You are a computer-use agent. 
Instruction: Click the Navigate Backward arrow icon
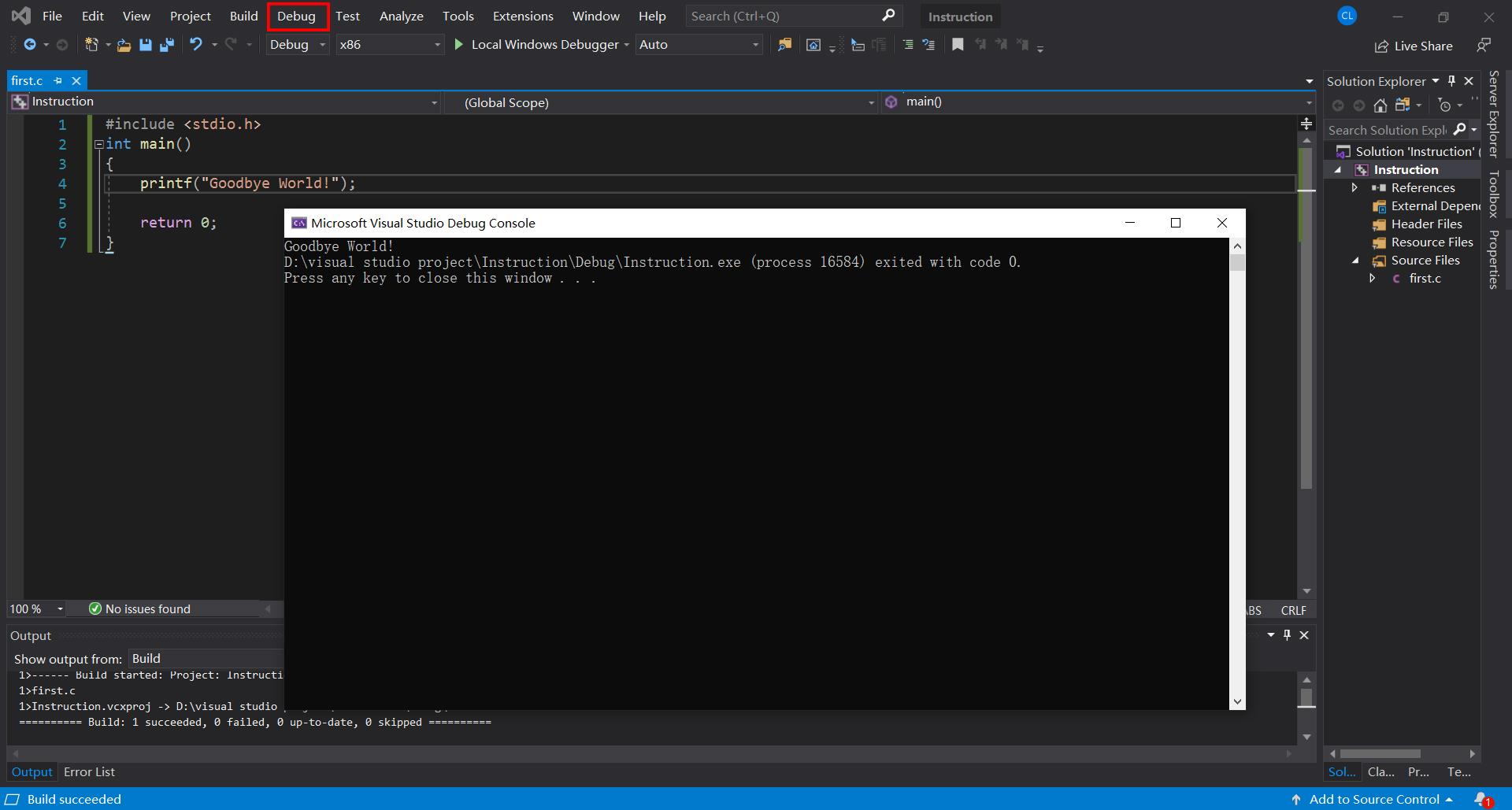(30, 45)
